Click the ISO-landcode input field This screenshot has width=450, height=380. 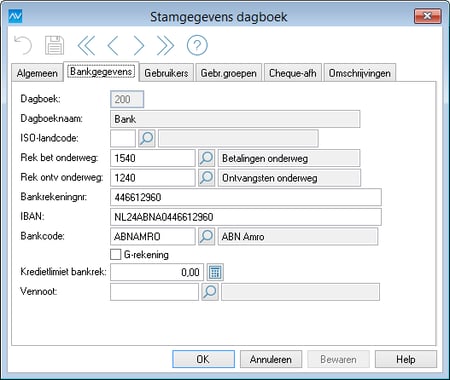tap(123, 138)
